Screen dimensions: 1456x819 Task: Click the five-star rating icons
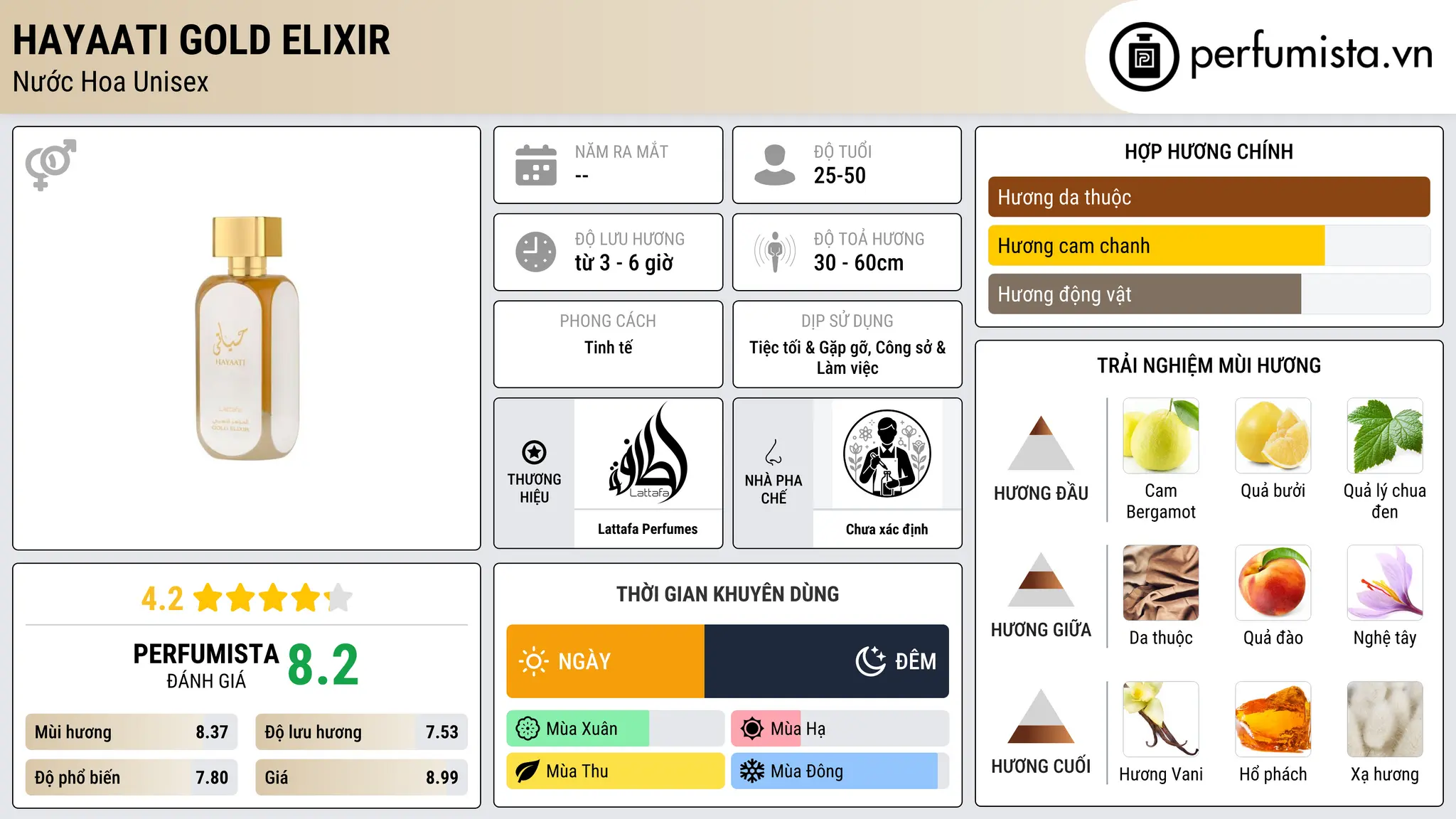click(272, 598)
